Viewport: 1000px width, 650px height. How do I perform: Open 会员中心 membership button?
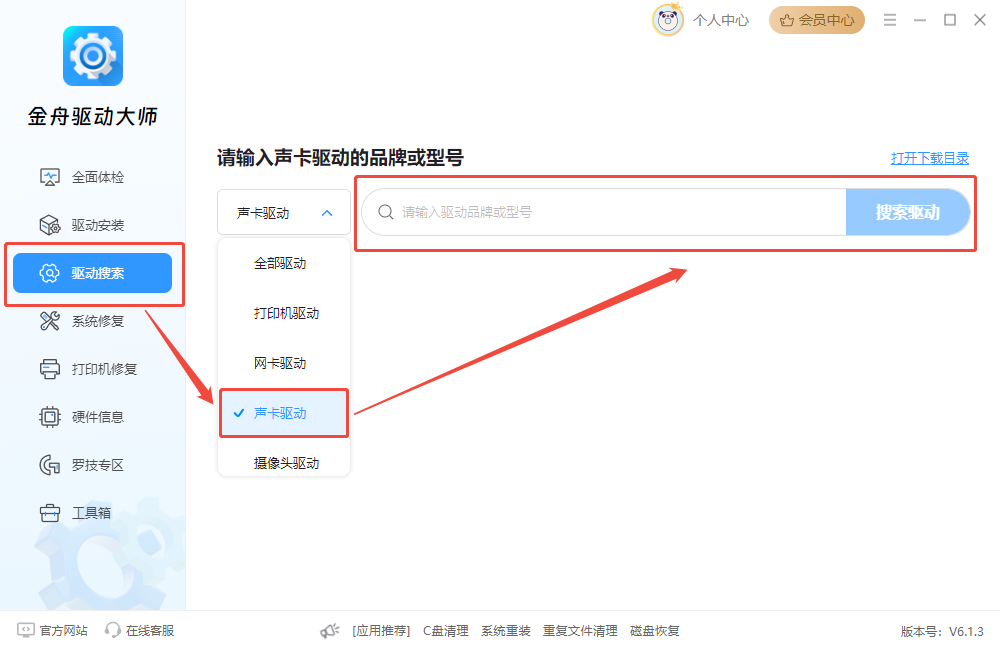point(817,20)
